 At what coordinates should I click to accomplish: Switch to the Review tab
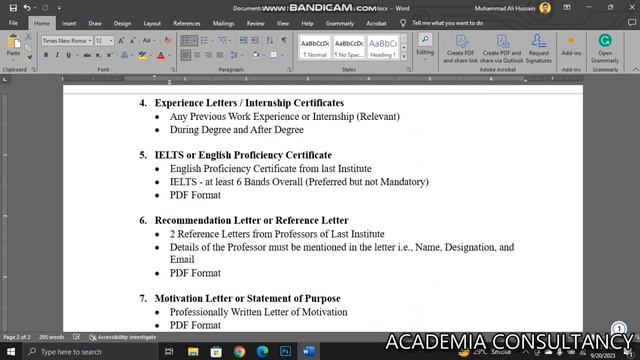(256, 23)
